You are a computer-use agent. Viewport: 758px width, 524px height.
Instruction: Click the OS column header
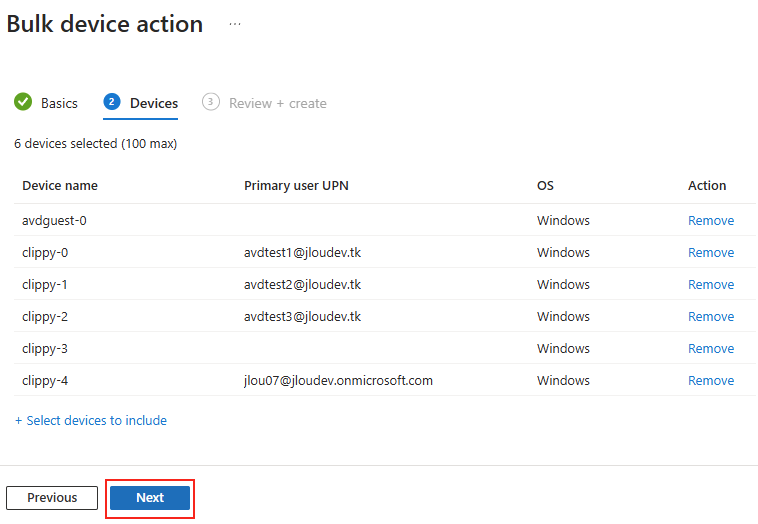coord(545,186)
